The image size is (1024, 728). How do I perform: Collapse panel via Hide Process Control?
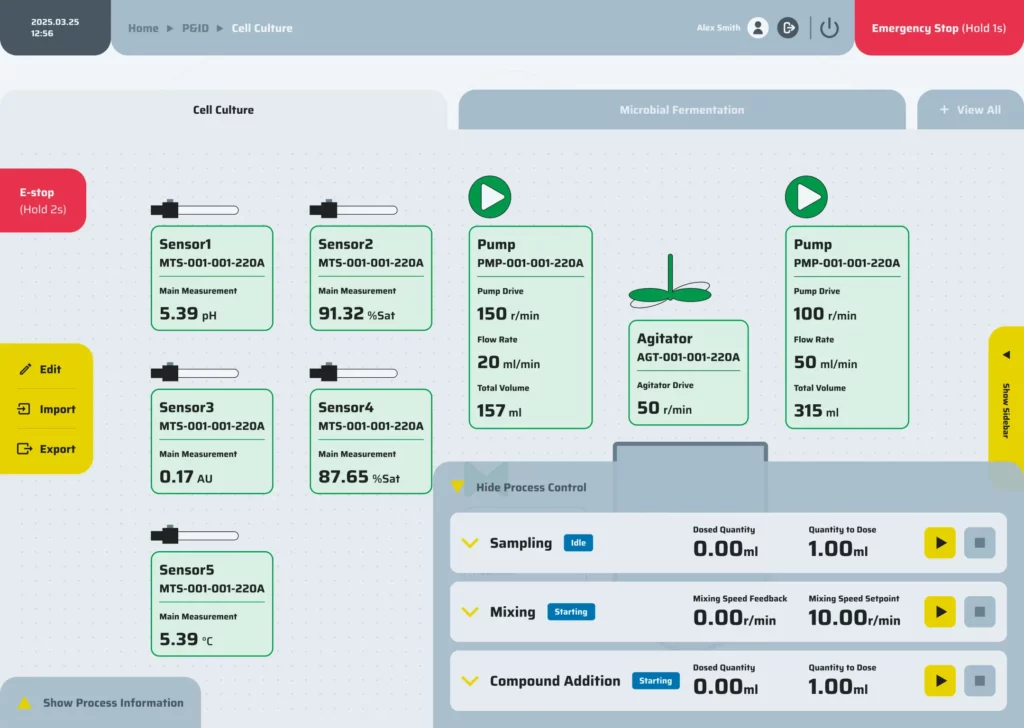(520, 487)
